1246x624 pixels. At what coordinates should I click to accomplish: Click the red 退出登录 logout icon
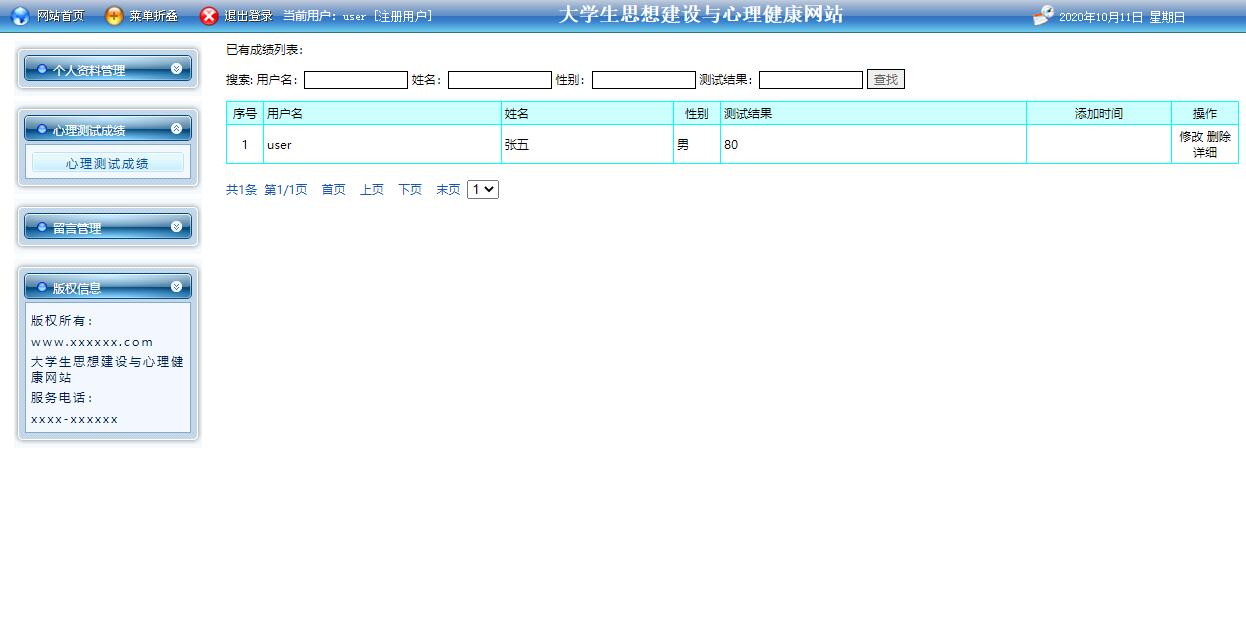[x=208, y=14]
